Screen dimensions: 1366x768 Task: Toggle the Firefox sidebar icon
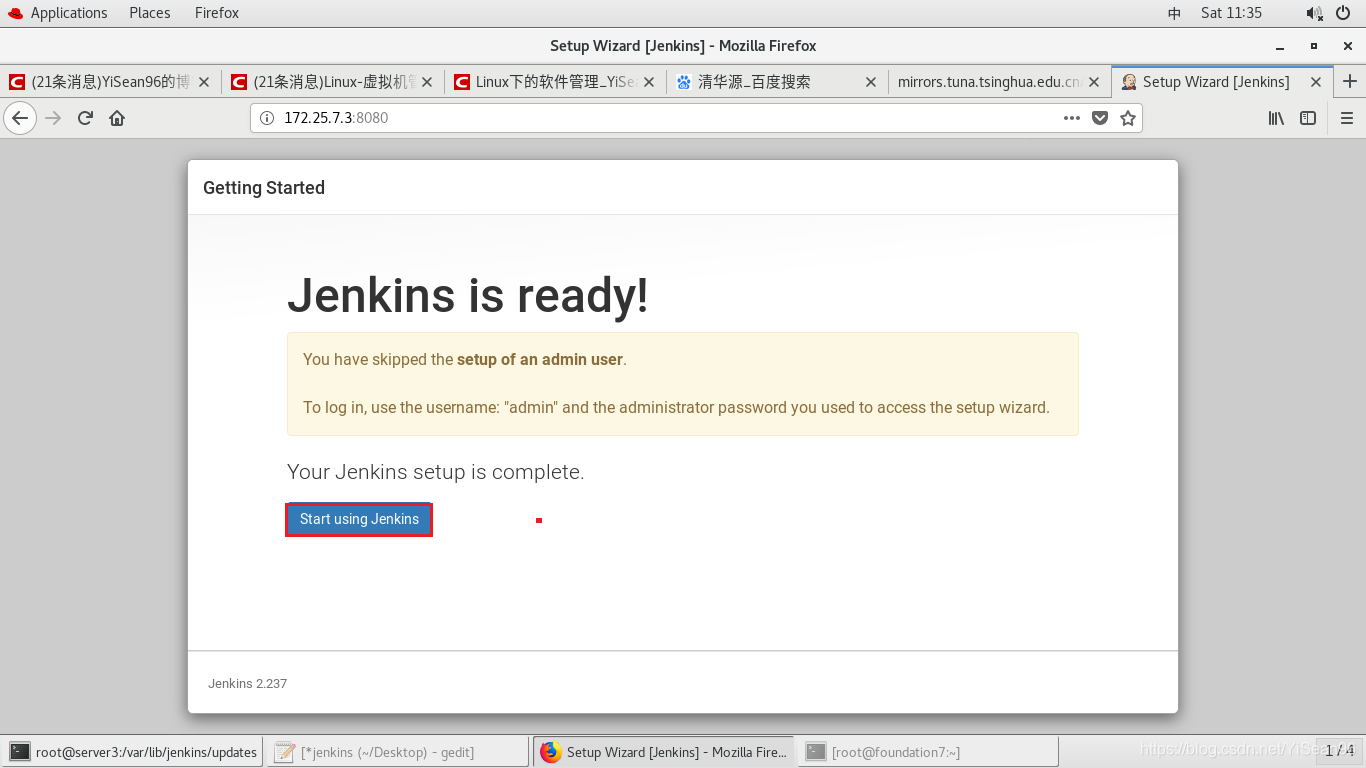pyautogui.click(x=1308, y=118)
